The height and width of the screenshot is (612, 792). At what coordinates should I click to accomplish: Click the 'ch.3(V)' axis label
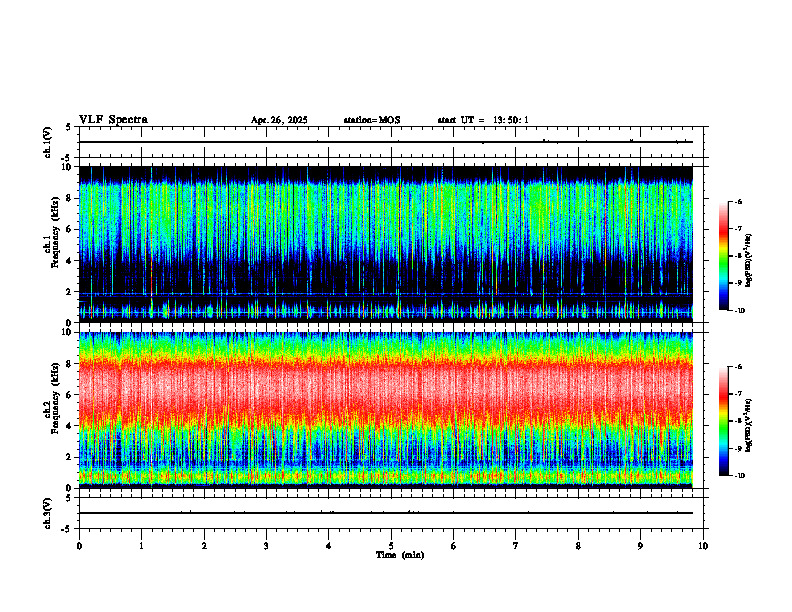(48, 513)
